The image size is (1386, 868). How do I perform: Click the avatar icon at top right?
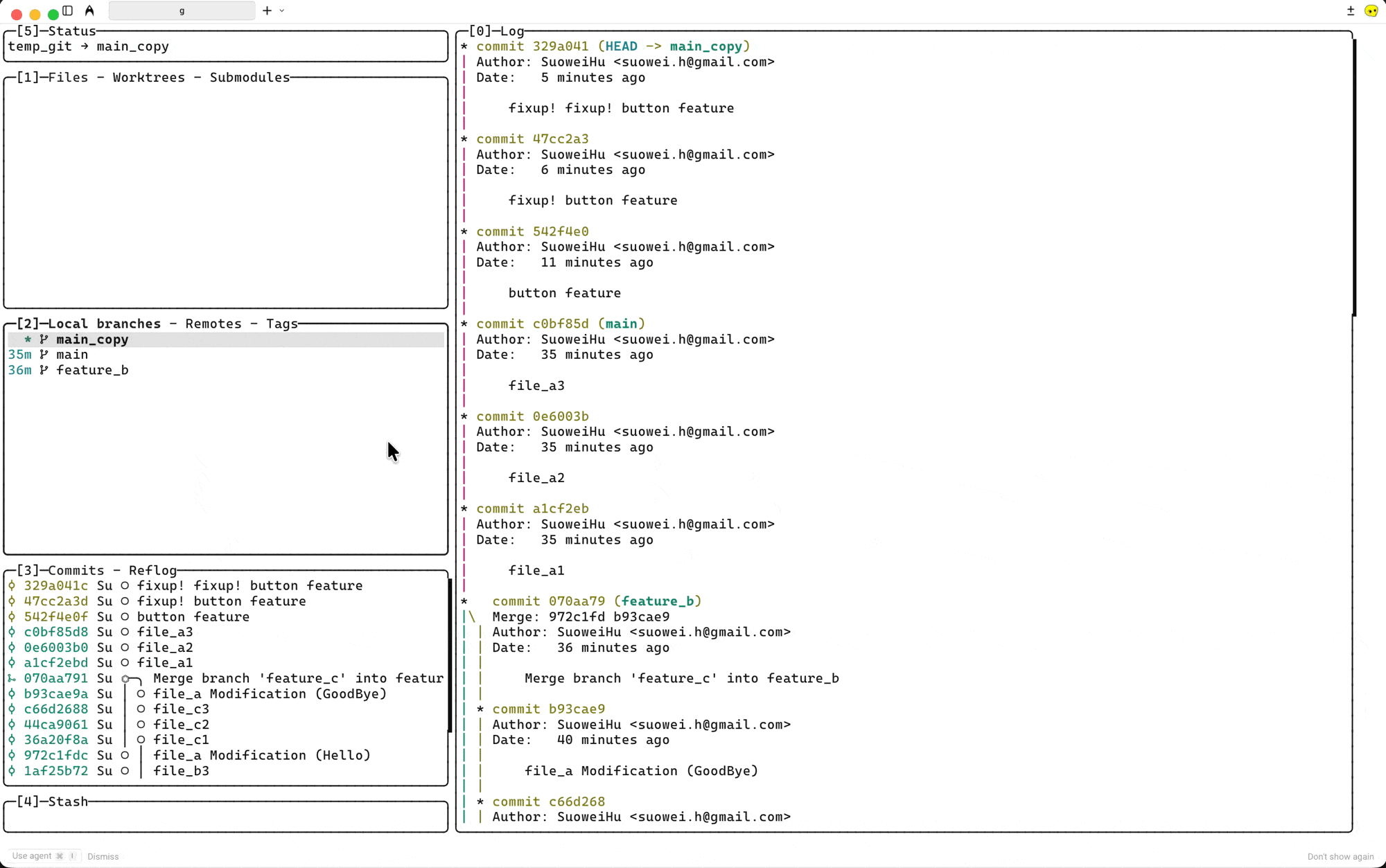[1371, 10]
